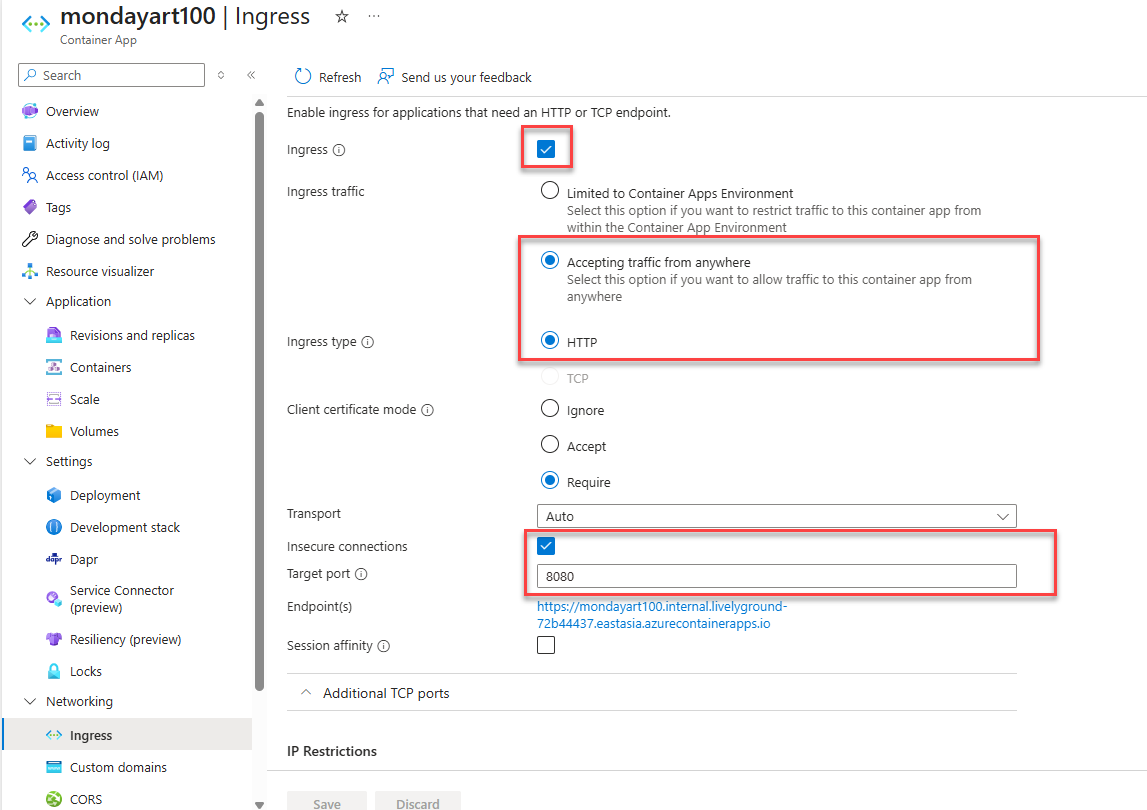Open Overview in the sidebar menu
The width and height of the screenshot is (1147, 810).
(x=72, y=111)
